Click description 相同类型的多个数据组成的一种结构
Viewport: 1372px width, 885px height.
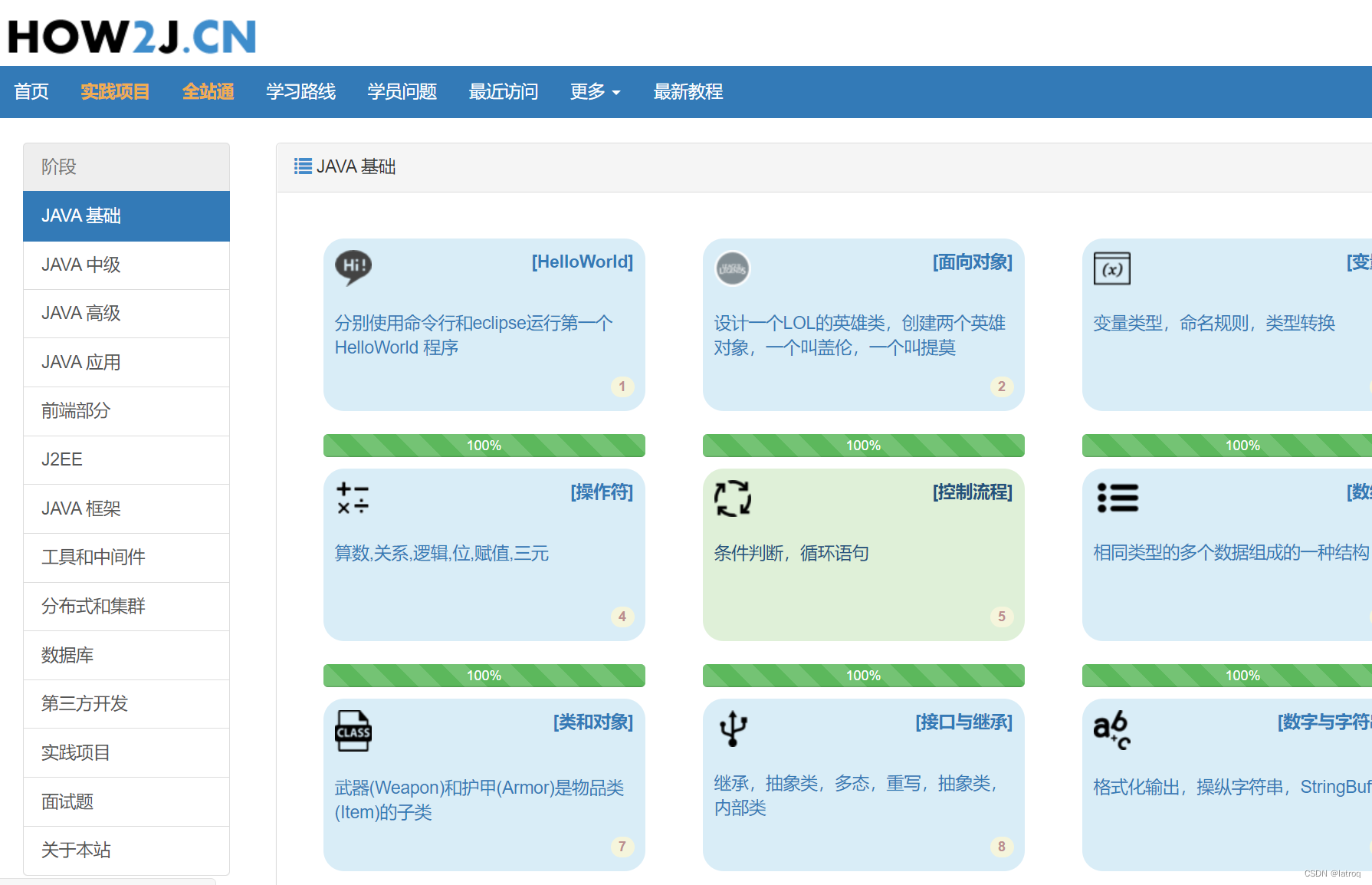(1231, 554)
